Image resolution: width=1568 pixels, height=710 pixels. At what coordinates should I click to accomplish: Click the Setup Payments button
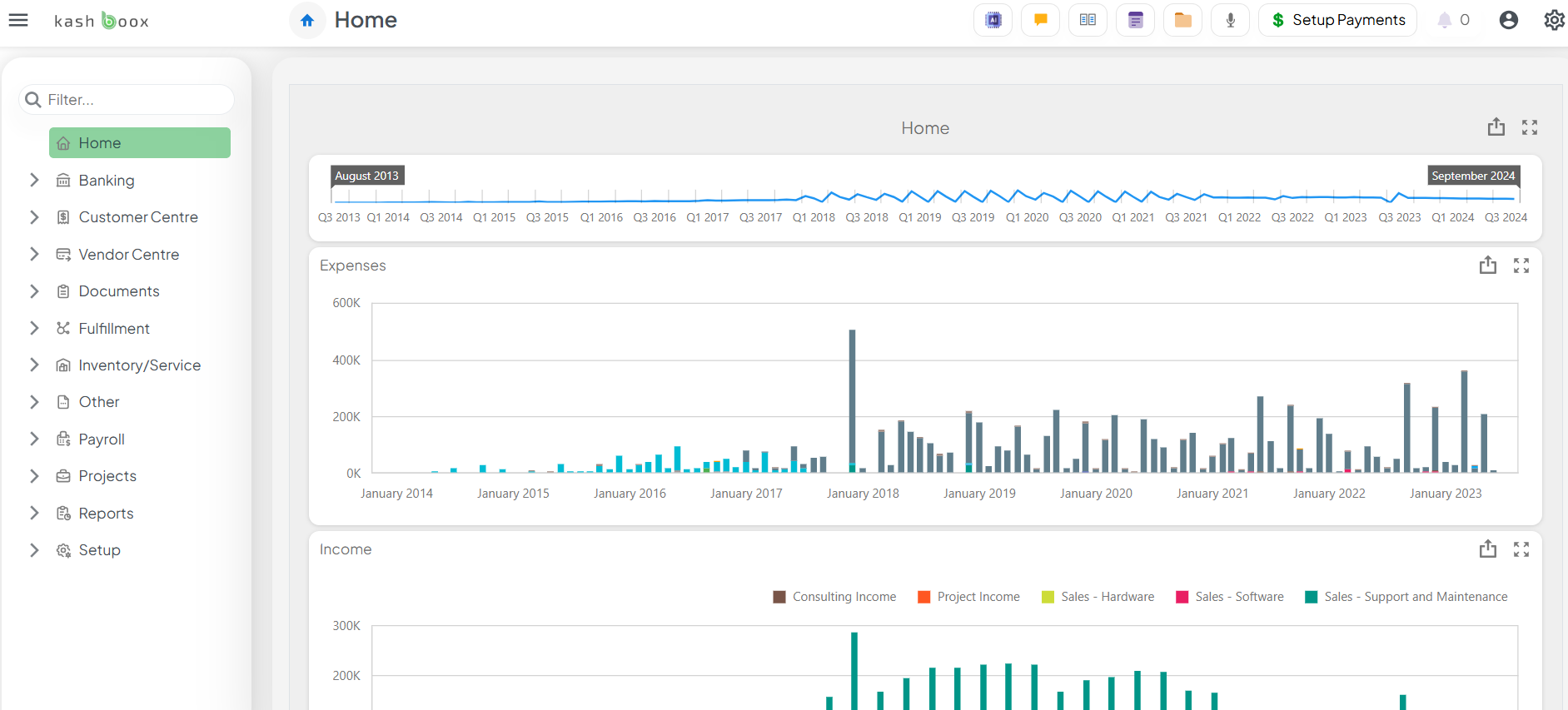[x=1337, y=20]
